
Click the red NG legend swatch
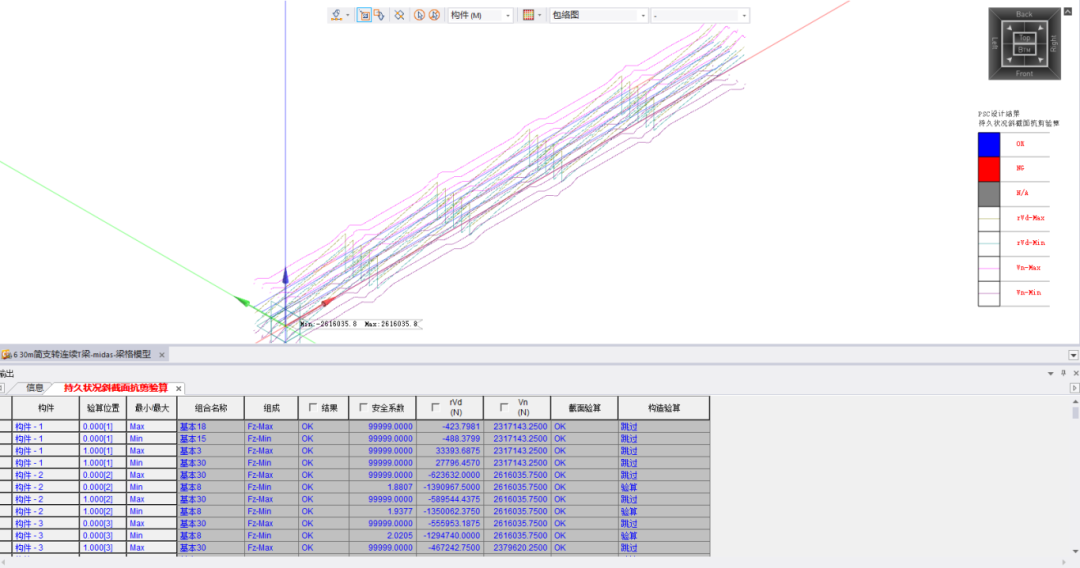click(988, 168)
